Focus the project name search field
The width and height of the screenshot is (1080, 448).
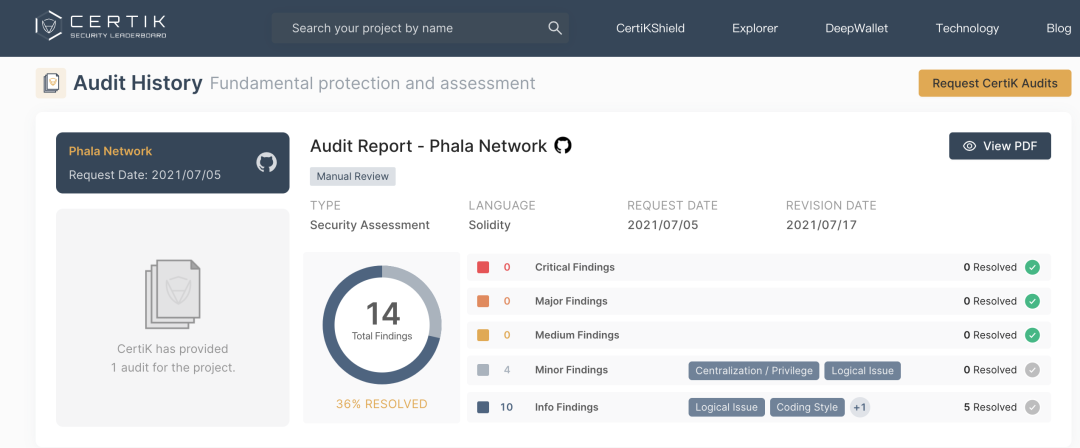pyautogui.click(x=410, y=28)
